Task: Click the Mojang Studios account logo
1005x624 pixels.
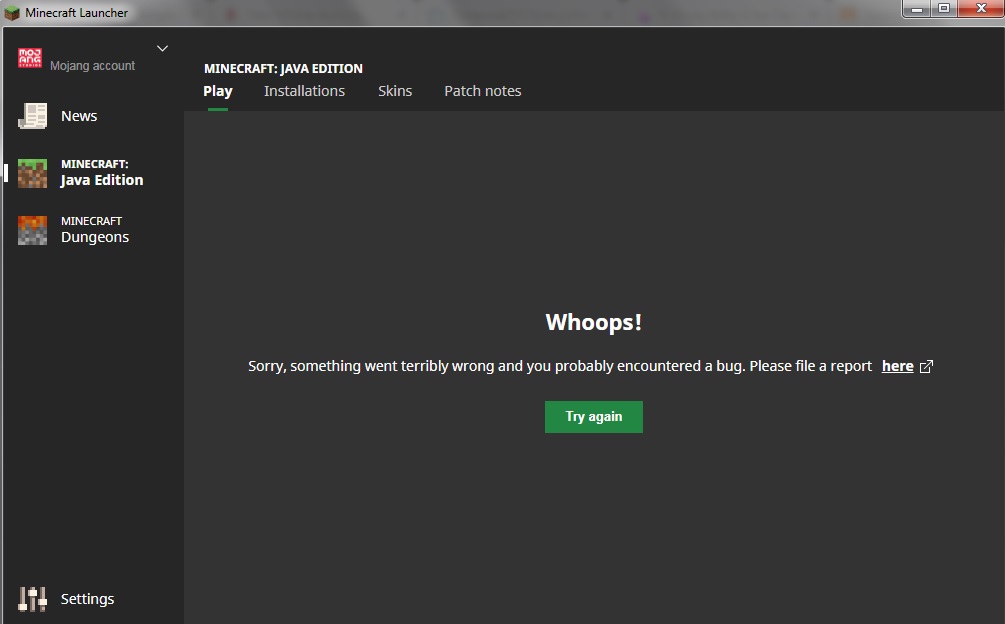Action: [29, 58]
